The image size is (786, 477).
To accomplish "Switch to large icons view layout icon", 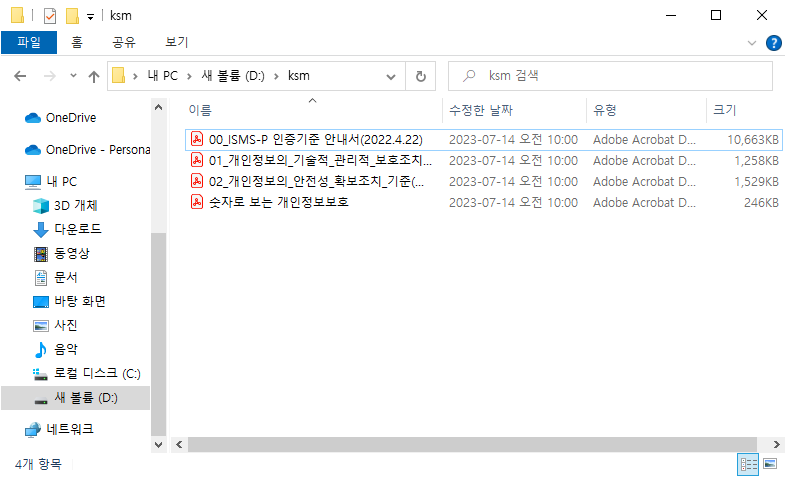I will [x=770, y=464].
